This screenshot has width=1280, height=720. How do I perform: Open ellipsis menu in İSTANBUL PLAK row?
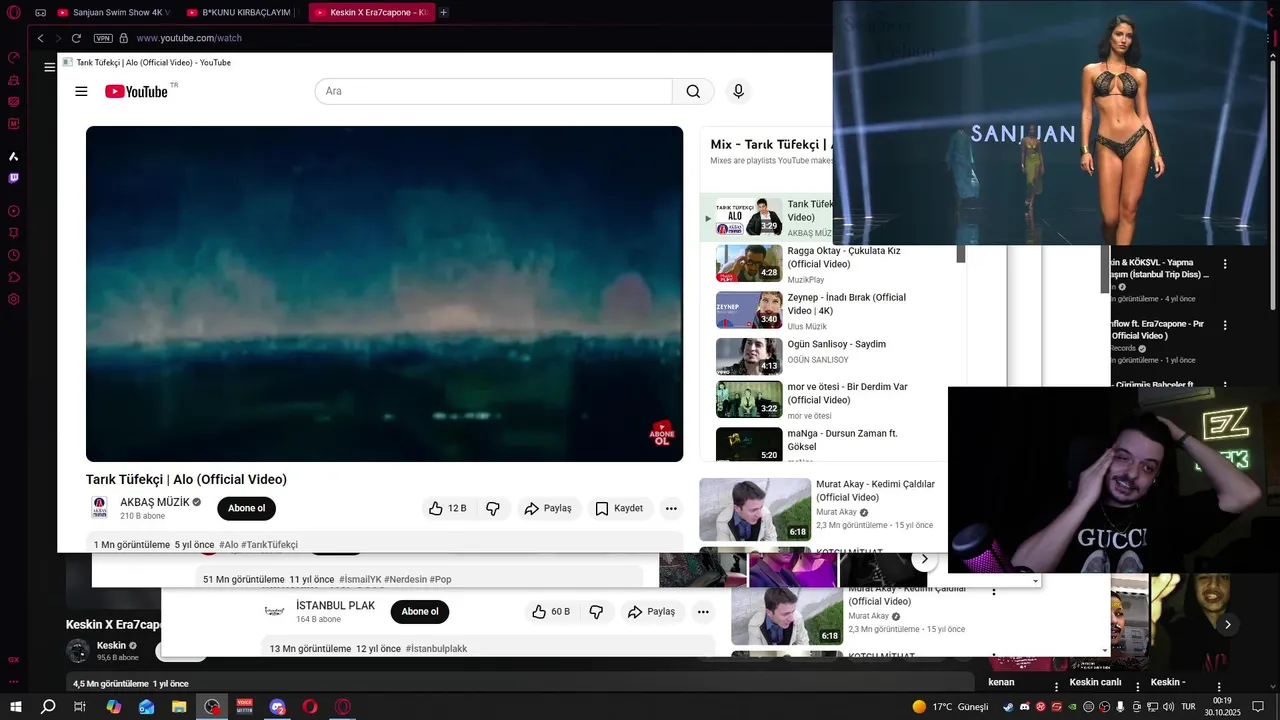pos(703,612)
